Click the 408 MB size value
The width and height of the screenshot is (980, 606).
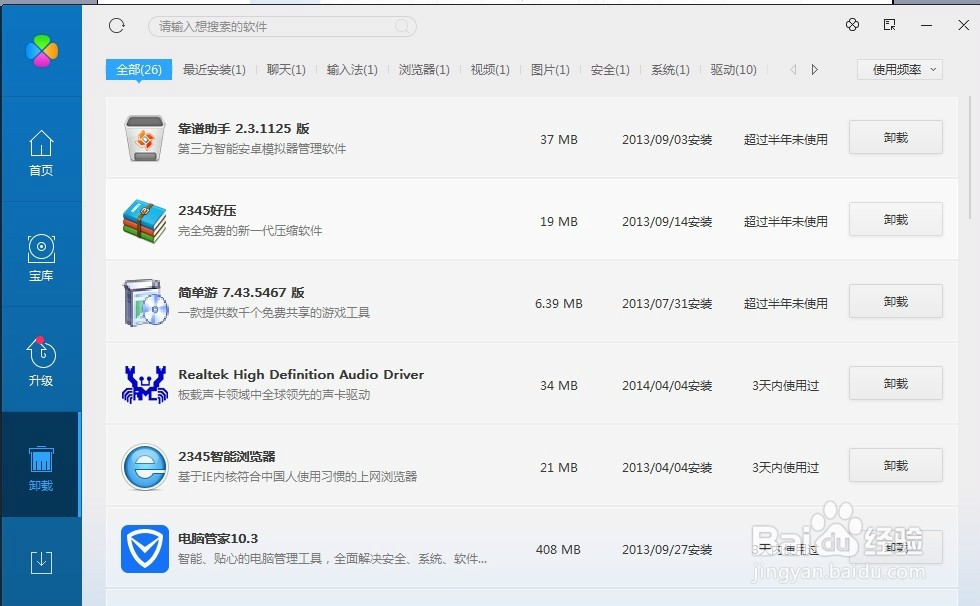558,549
